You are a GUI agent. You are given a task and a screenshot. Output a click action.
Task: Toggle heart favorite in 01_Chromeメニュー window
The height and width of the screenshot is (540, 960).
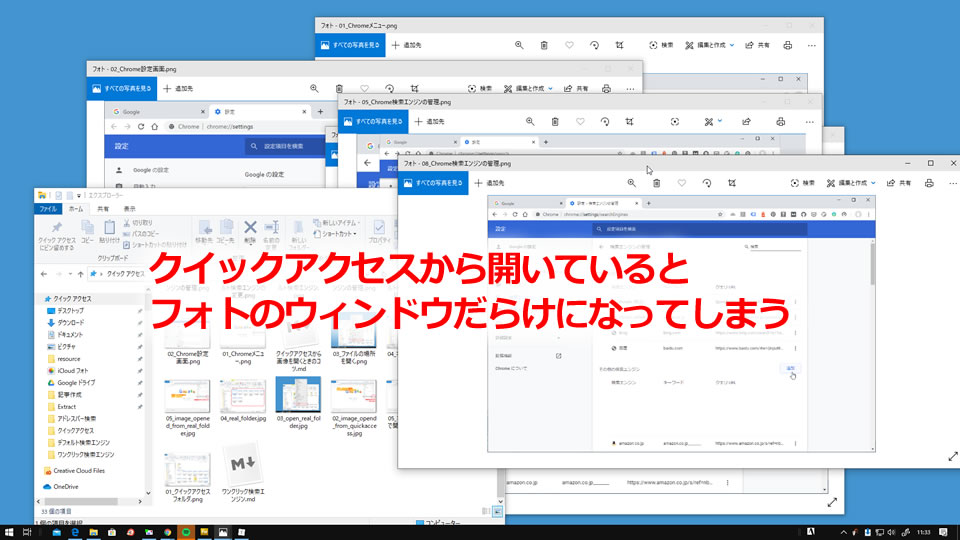coord(569,45)
